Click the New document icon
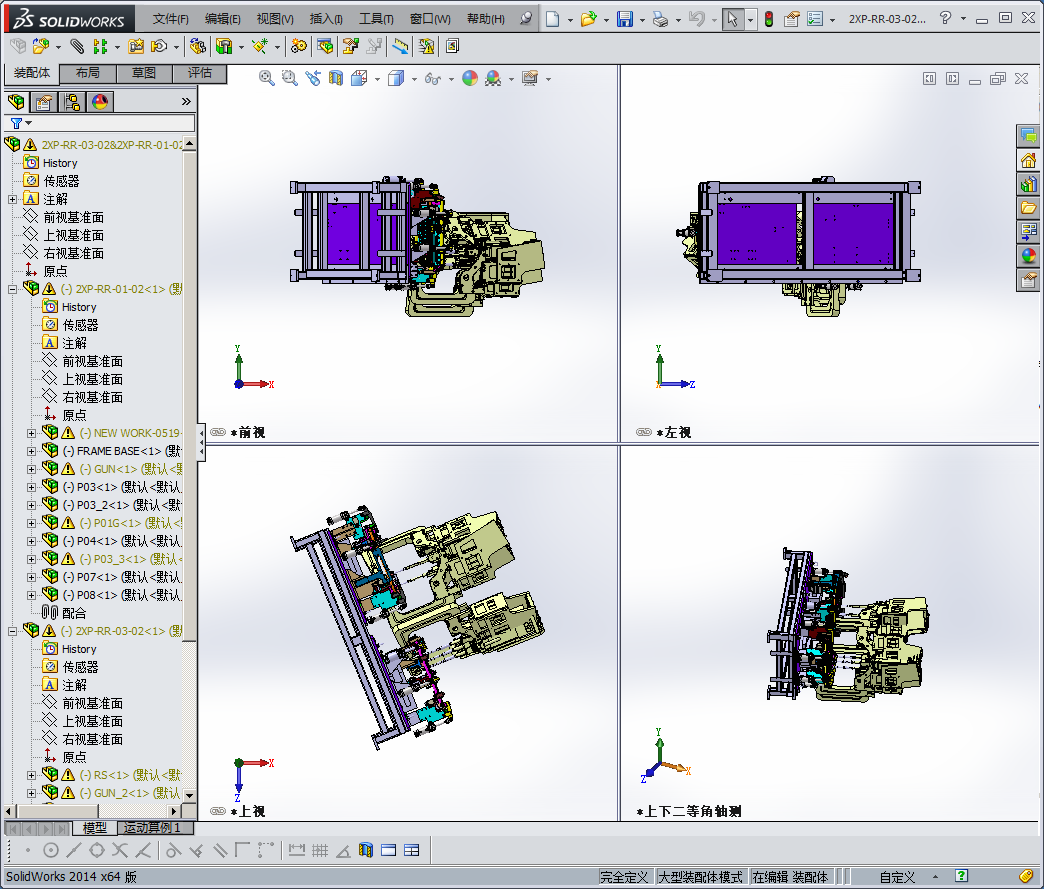 (552, 19)
